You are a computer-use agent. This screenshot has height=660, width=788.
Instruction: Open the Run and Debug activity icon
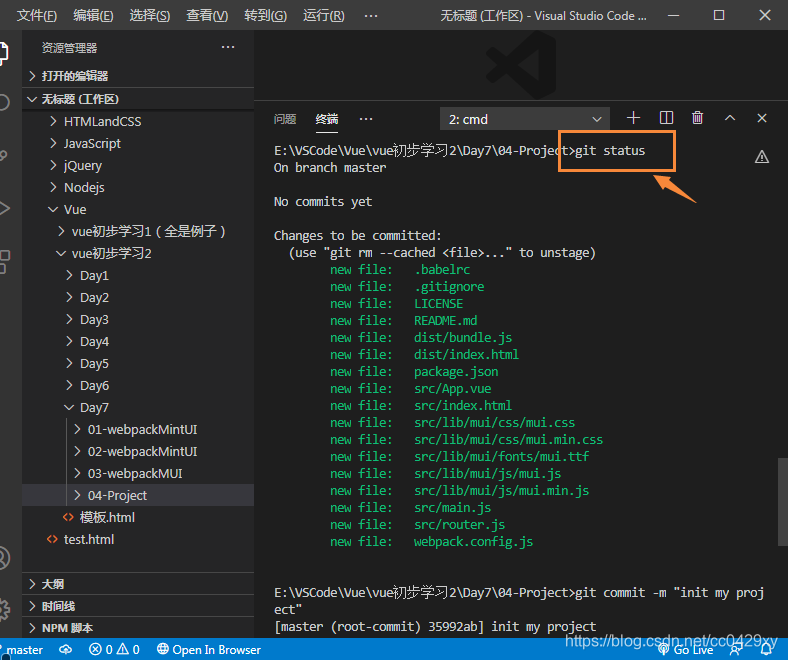tap(4, 208)
